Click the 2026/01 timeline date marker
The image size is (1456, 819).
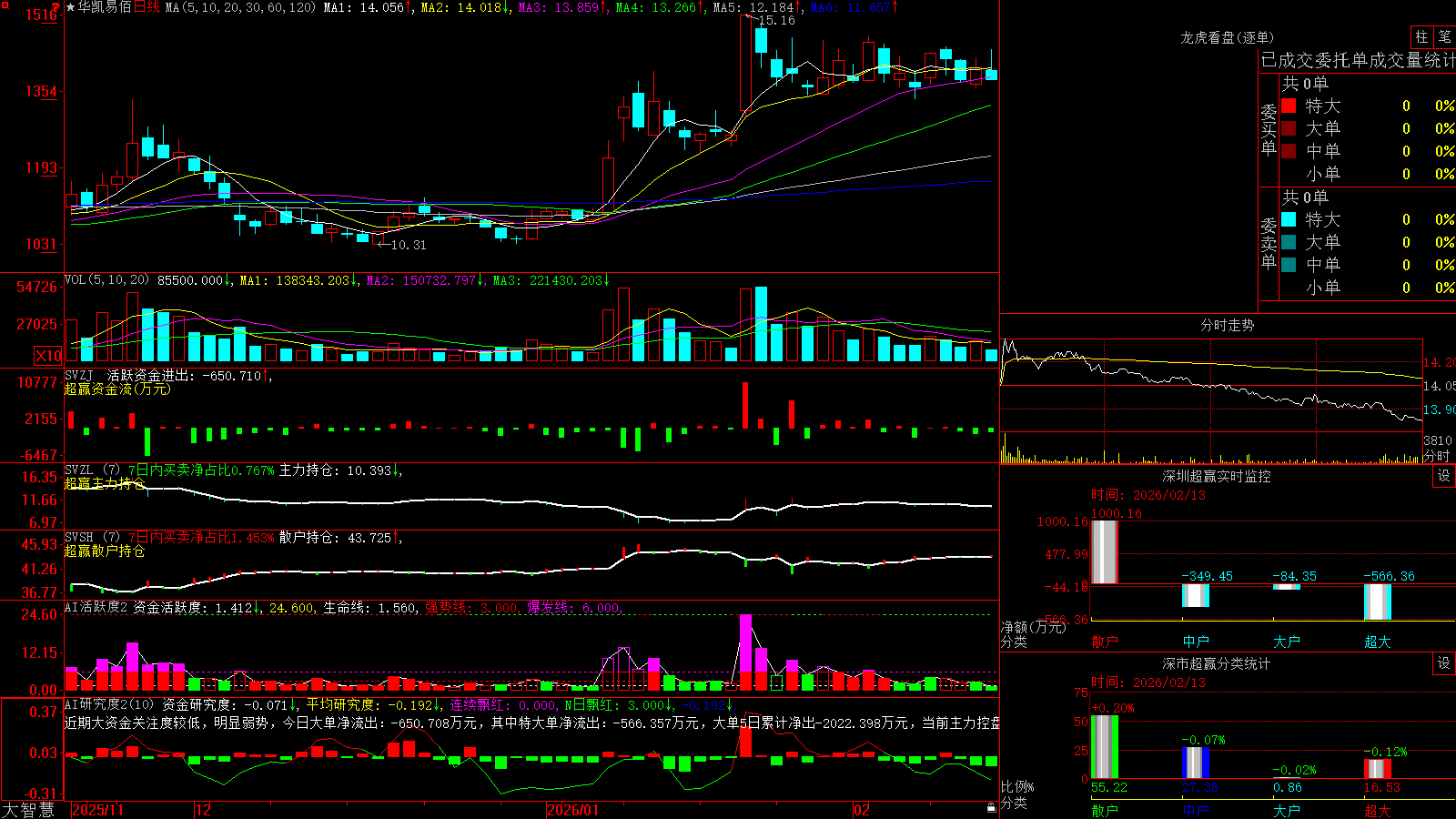(x=572, y=810)
